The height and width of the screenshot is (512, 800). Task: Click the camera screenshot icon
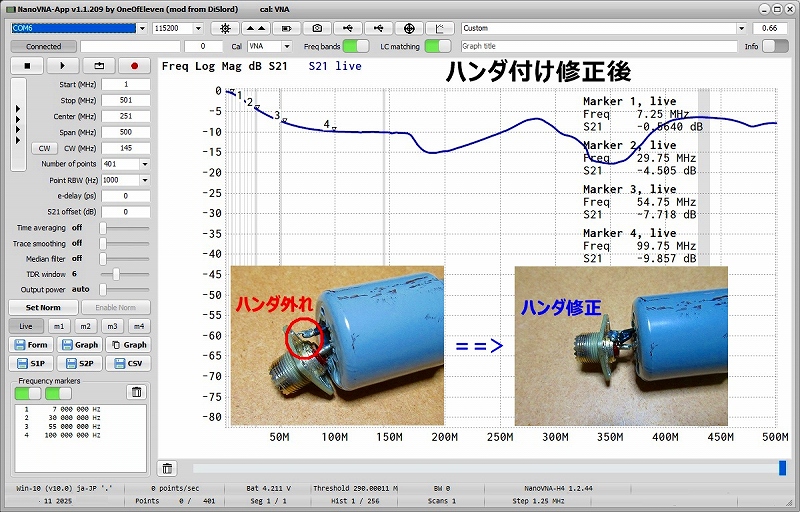318,28
